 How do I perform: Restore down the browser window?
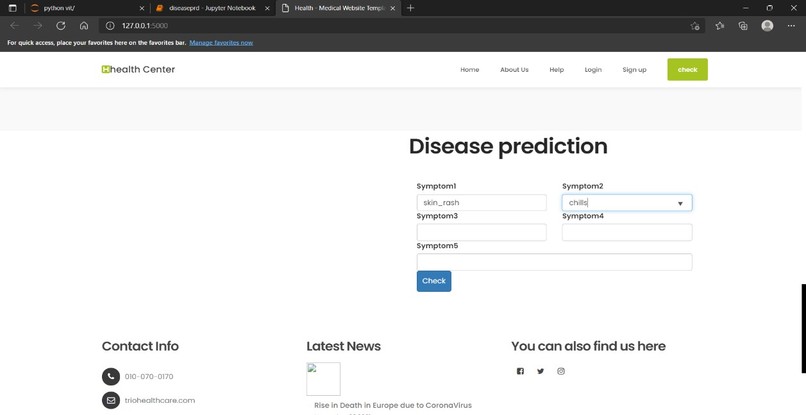(770, 8)
